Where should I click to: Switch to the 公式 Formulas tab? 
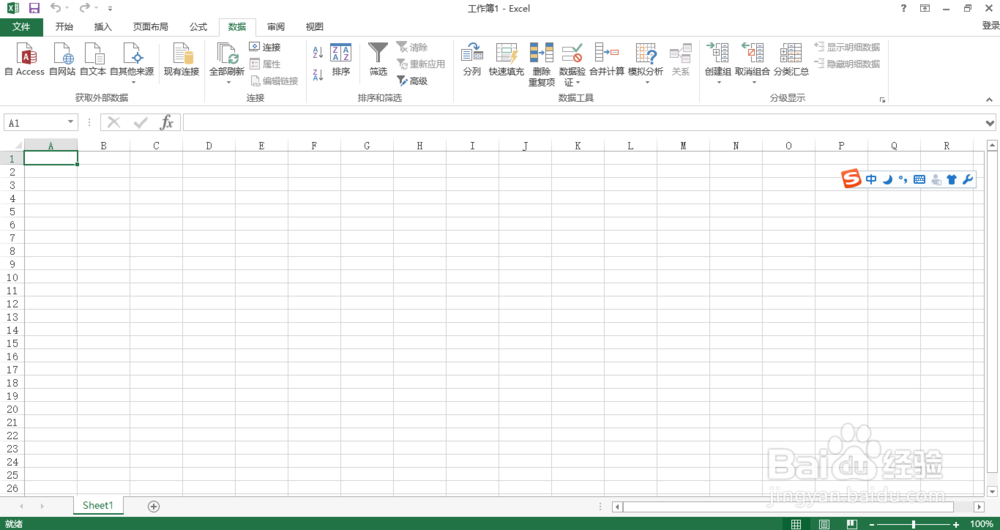pos(198,27)
